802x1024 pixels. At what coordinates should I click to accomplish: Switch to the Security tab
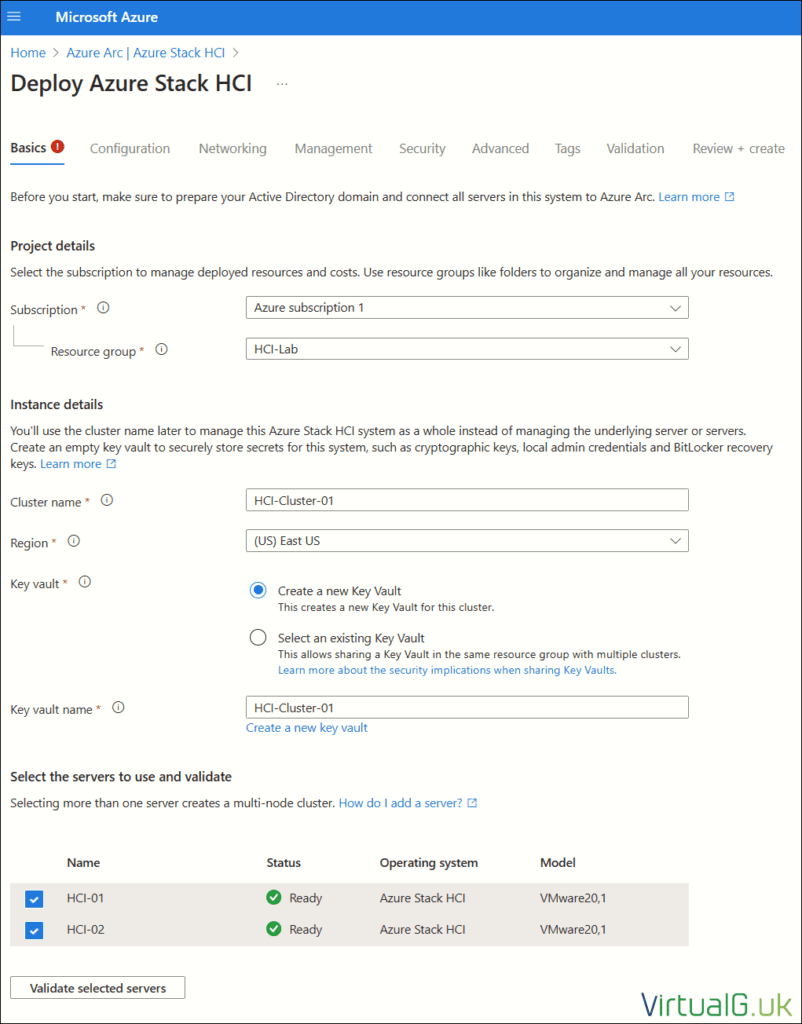(423, 149)
